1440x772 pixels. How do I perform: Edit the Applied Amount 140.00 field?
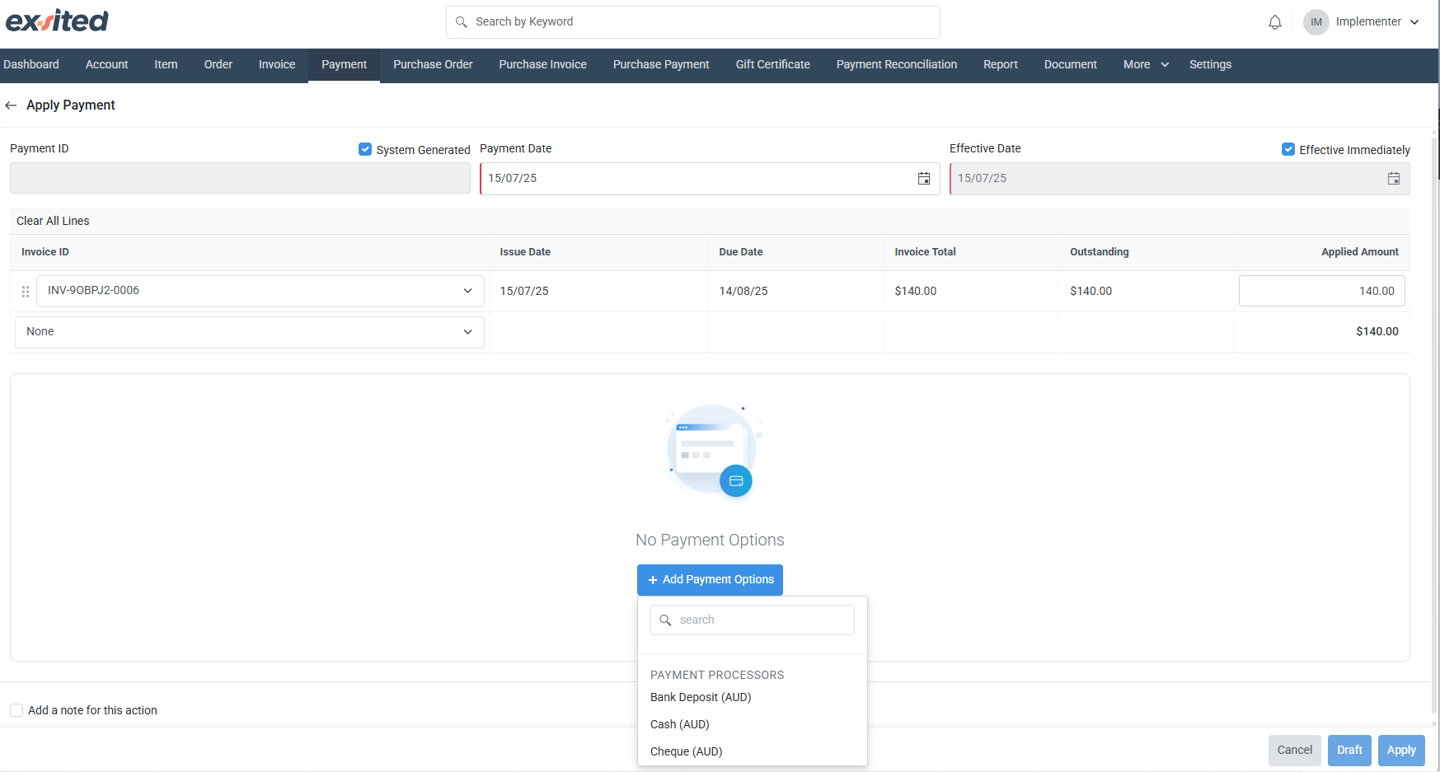coord(1322,291)
